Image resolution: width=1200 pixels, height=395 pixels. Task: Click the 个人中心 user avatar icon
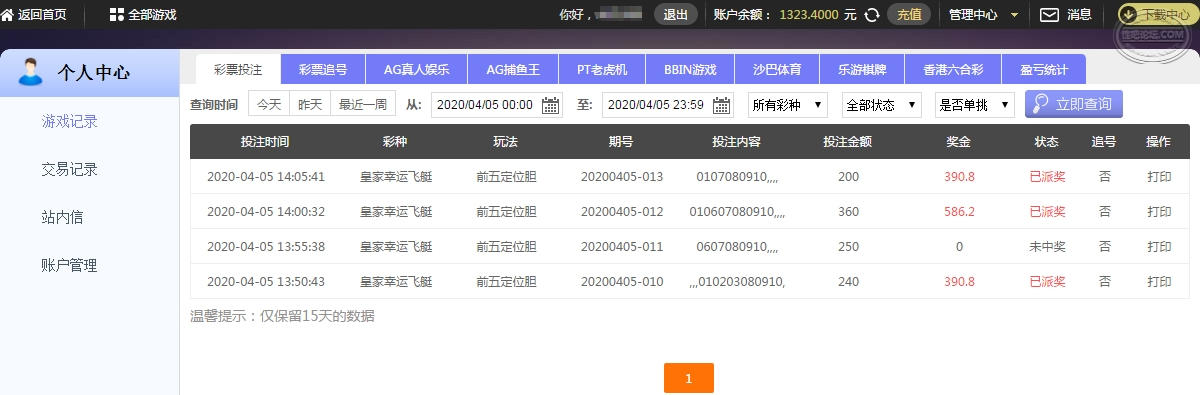click(x=31, y=72)
